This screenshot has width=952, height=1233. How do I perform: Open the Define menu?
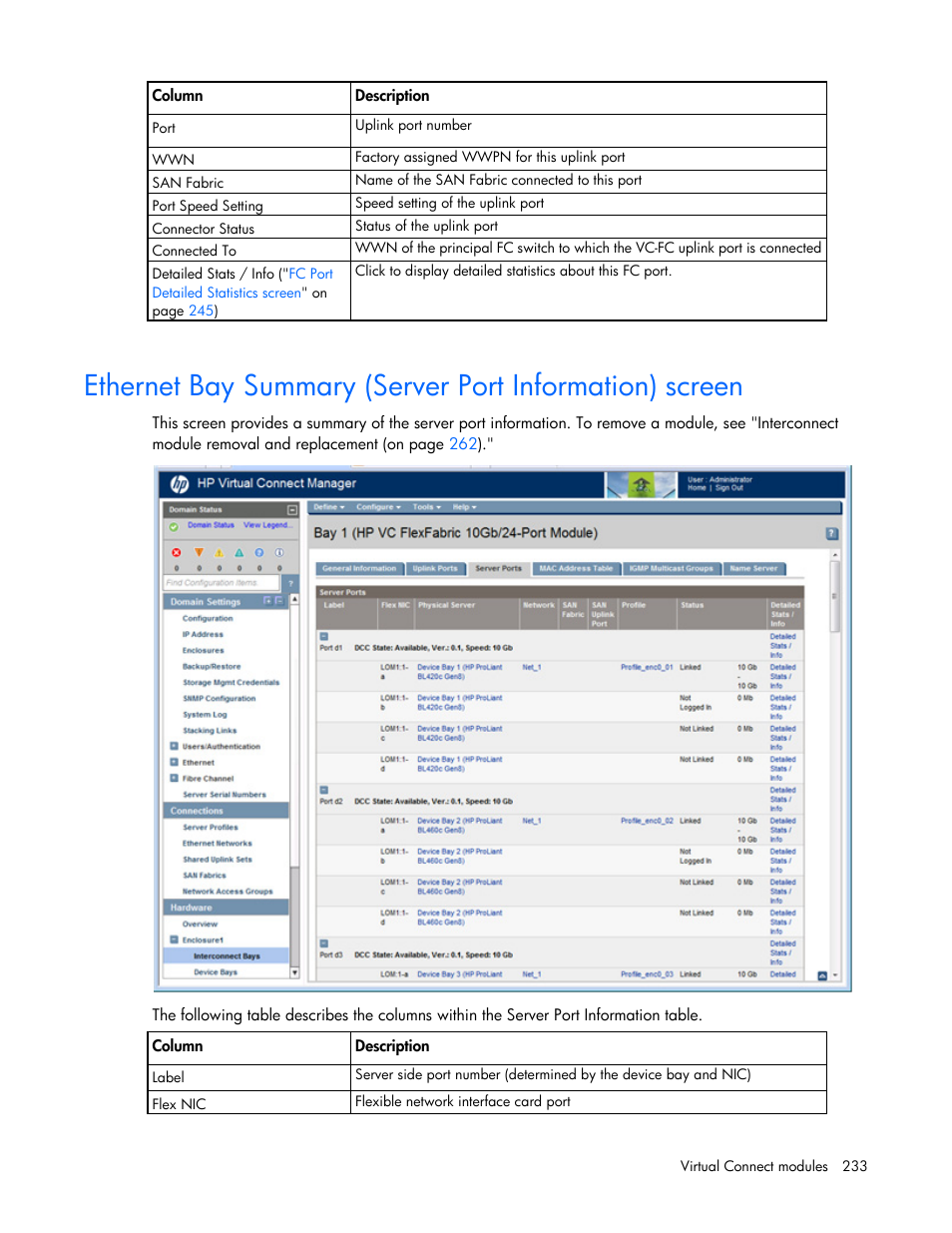pyautogui.click(x=329, y=507)
